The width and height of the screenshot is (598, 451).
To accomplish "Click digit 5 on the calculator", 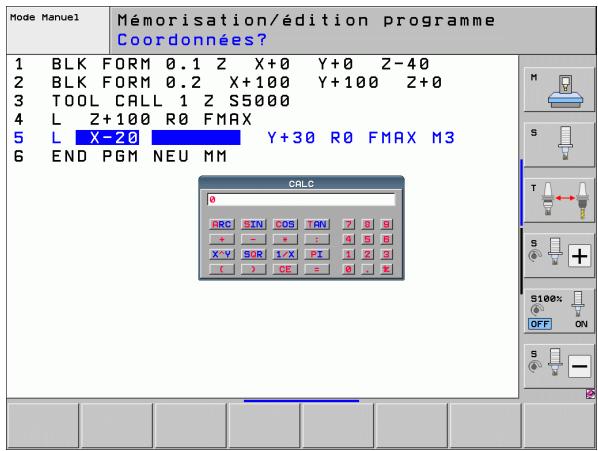I will coord(367,239).
